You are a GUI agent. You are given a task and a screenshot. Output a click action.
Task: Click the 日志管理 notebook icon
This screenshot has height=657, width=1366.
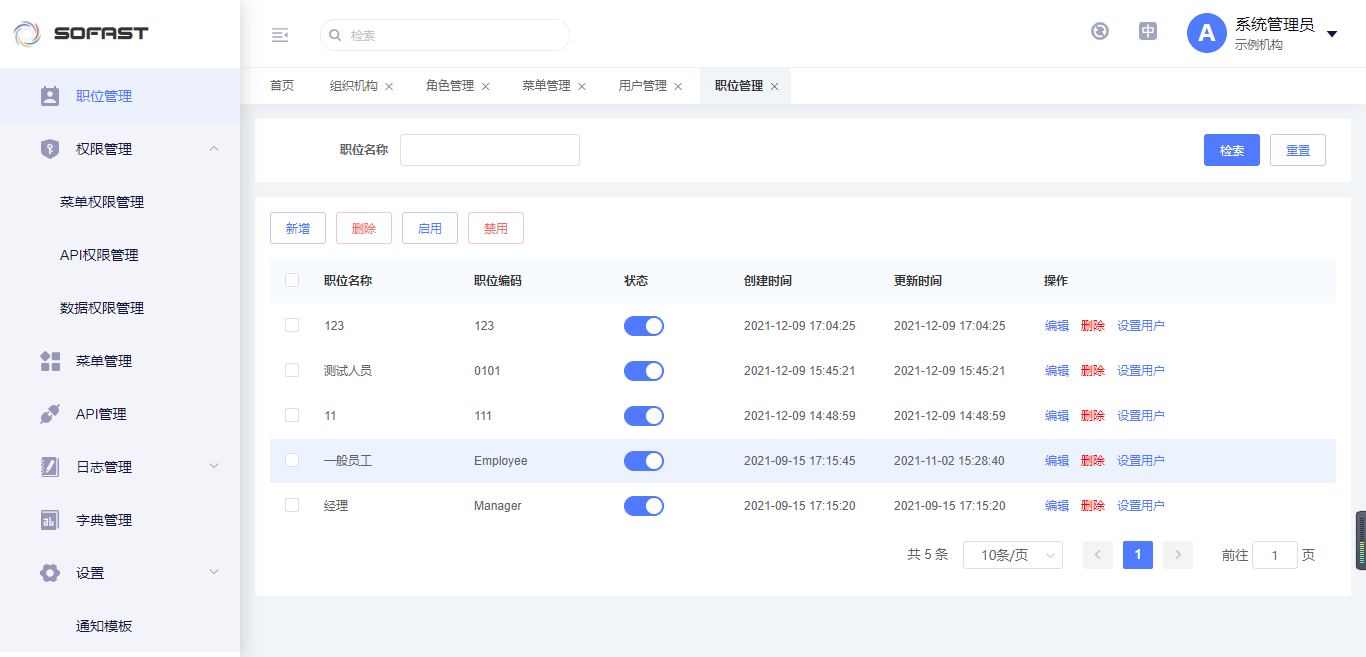coord(50,467)
